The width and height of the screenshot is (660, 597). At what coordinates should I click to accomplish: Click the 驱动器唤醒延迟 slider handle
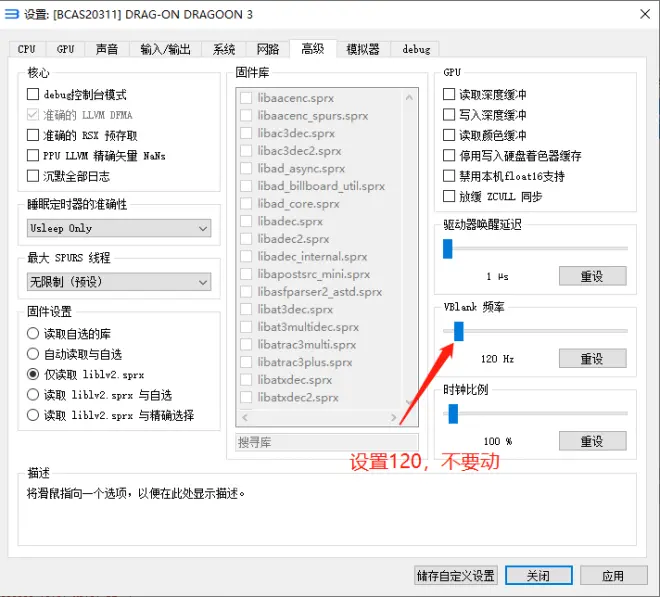(447, 248)
